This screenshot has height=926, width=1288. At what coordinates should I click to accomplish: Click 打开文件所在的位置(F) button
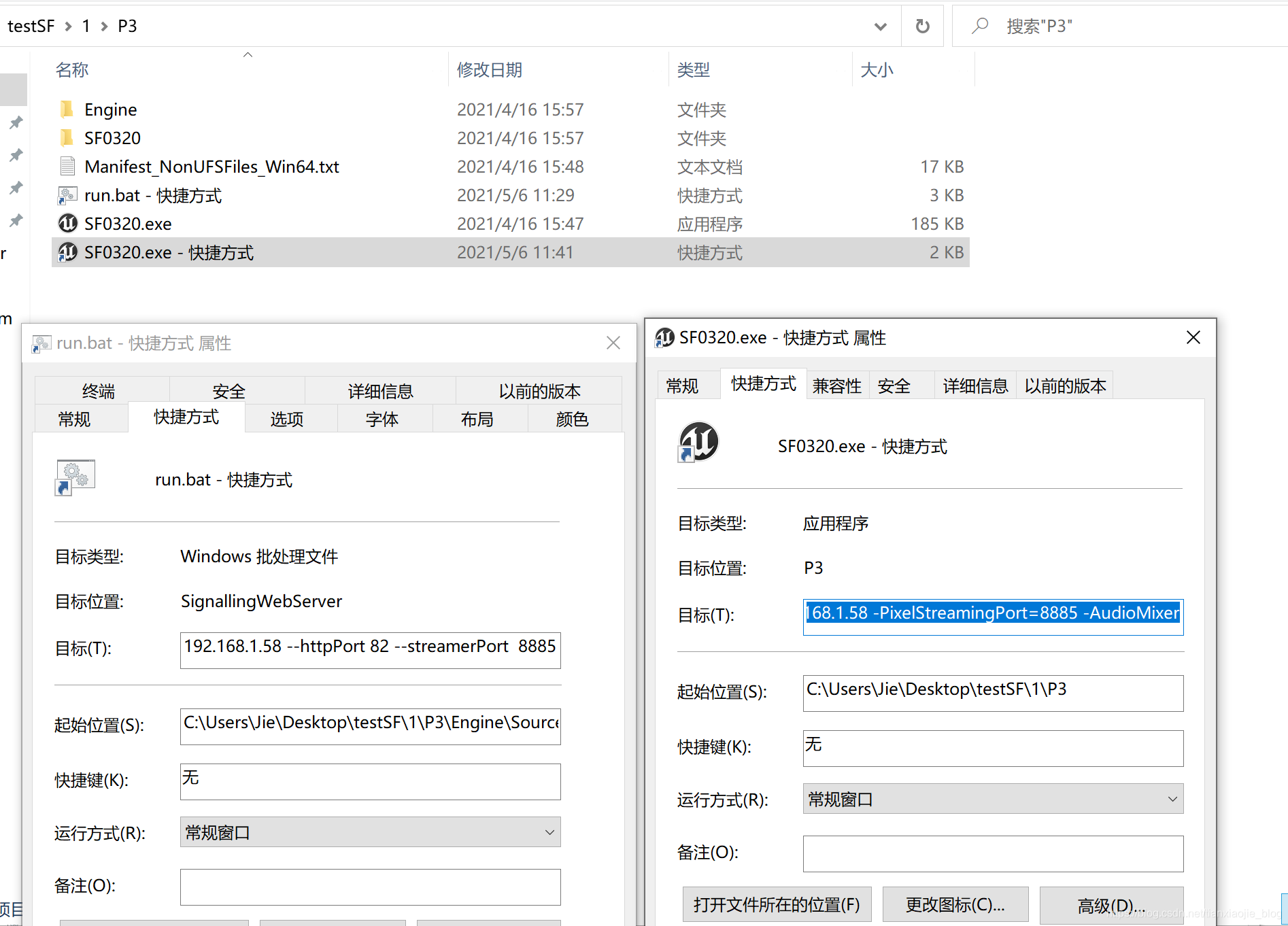[x=777, y=904]
